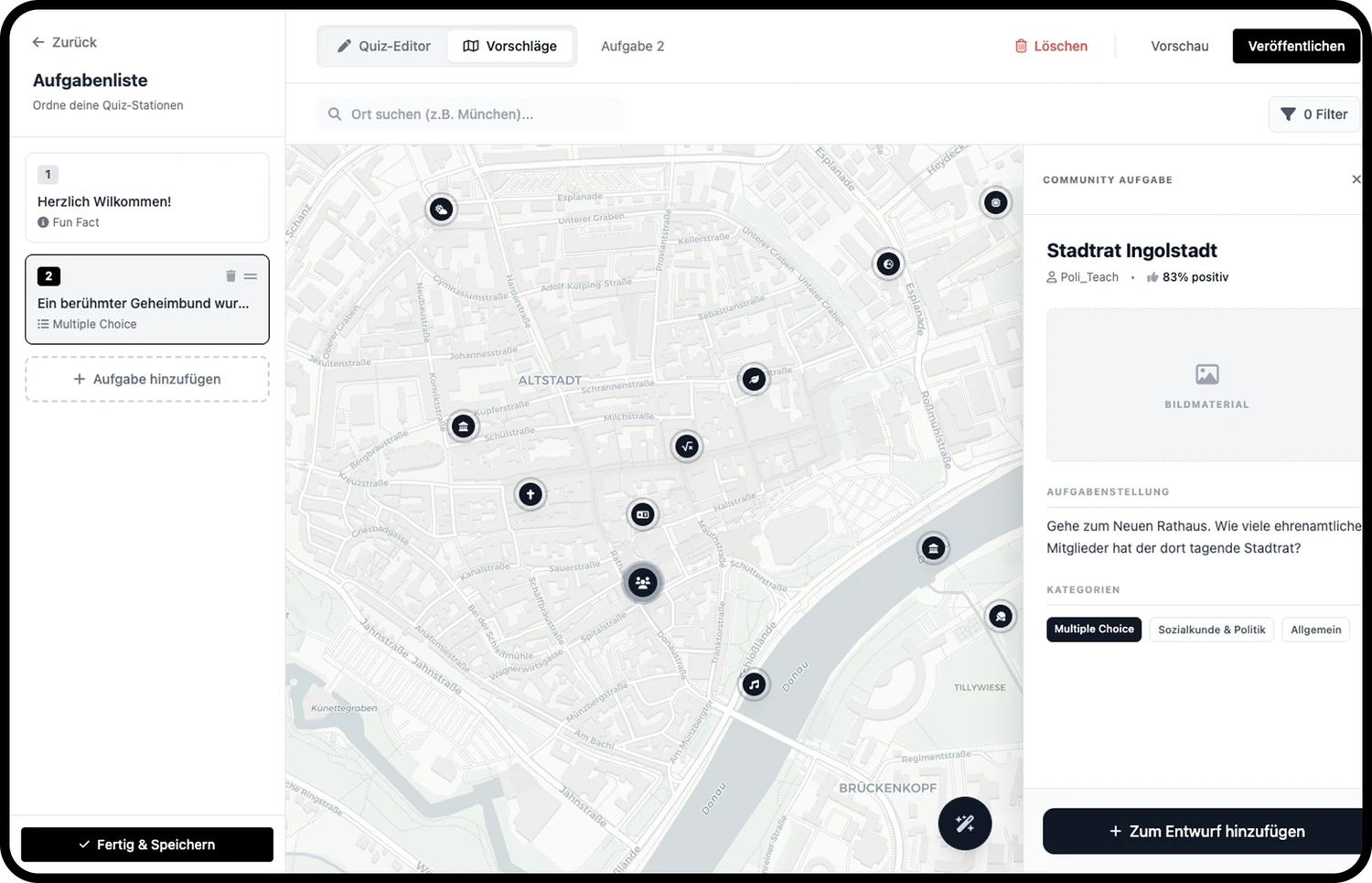Click Aufgabe hinzufügen to add a task
The width and height of the screenshot is (1372, 883).
pos(147,379)
